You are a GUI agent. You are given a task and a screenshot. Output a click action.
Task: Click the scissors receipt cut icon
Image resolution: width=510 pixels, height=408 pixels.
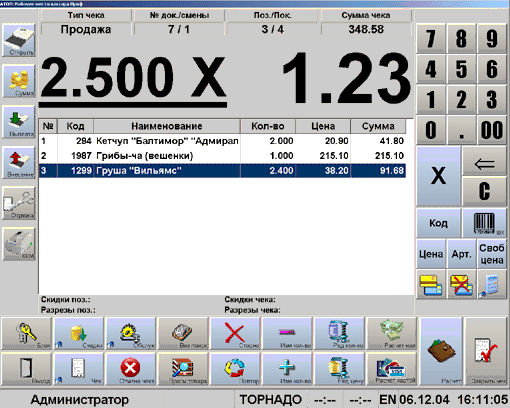tap(19, 203)
